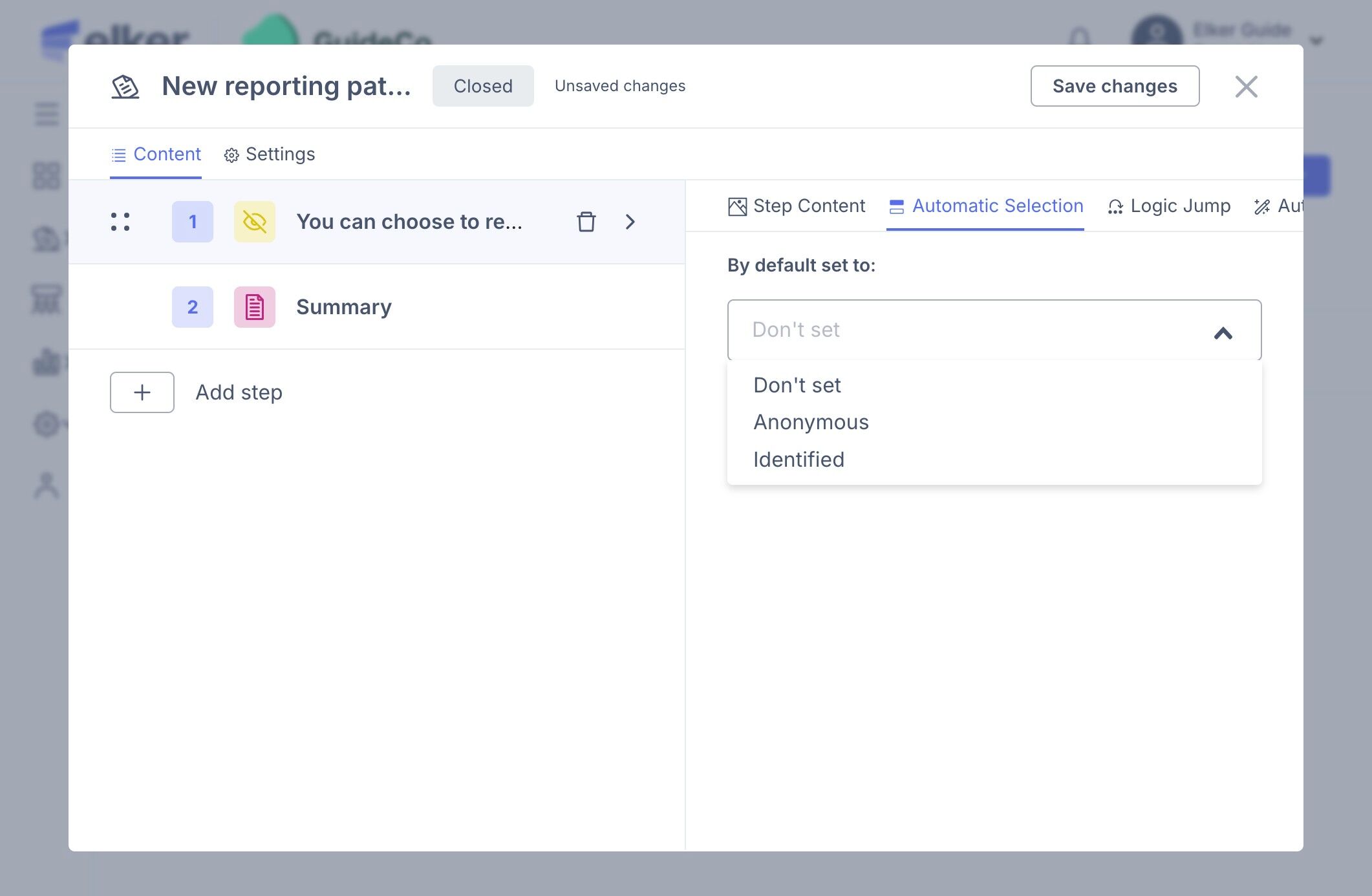Open the Step Content tab
Viewport: 1372px width, 896px height.
[x=797, y=206]
